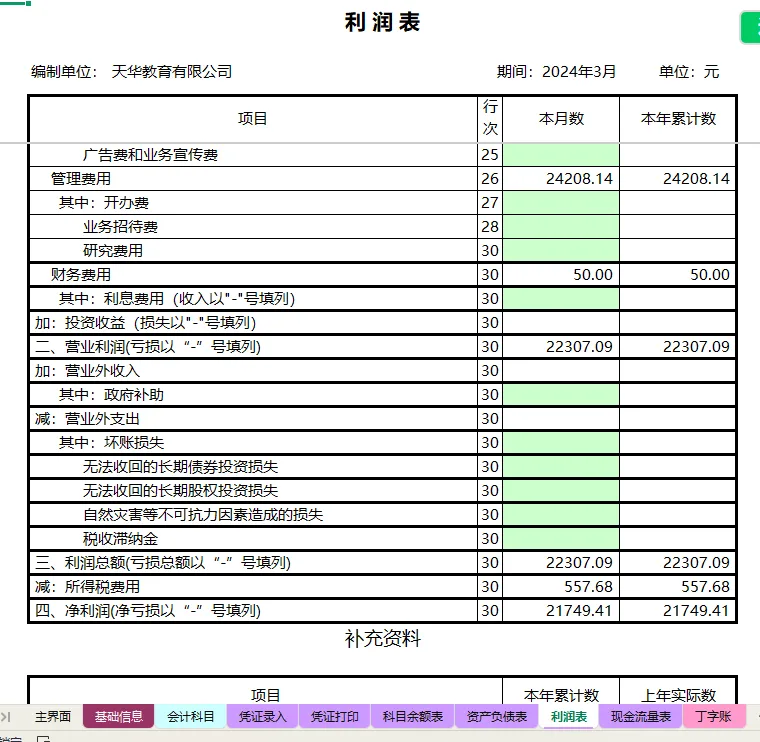Click the last-sheet navigation arrow
The image size is (760, 742).
pyautogui.click(x=6, y=716)
